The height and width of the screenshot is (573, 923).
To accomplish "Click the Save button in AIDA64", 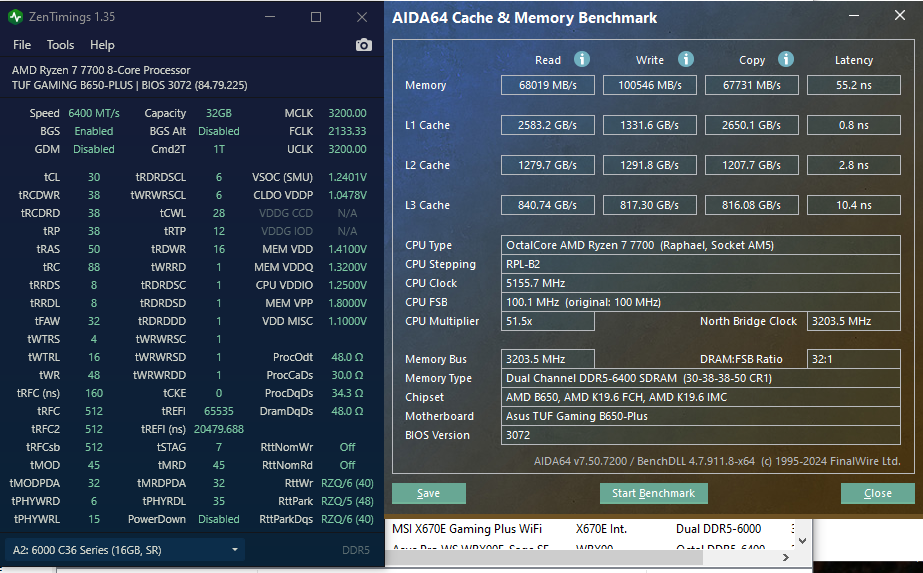I will [429, 493].
